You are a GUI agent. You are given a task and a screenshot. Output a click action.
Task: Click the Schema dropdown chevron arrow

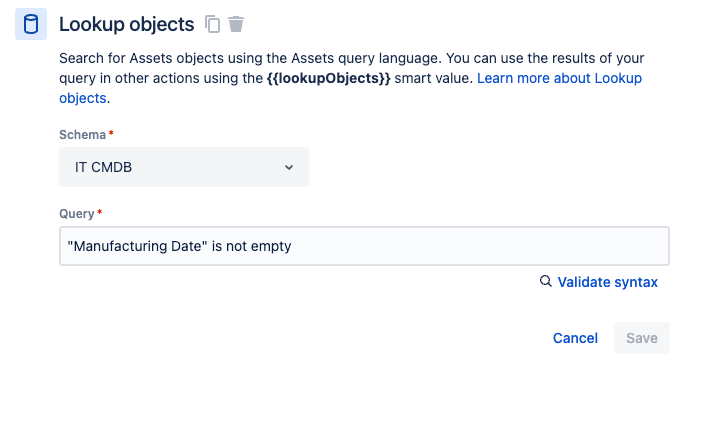pos(289,167)
